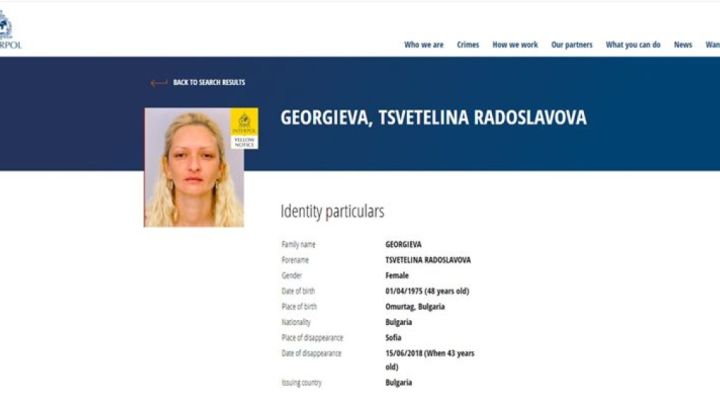Click the date of birth value
720x405 pixels.
tap(427, 291)
